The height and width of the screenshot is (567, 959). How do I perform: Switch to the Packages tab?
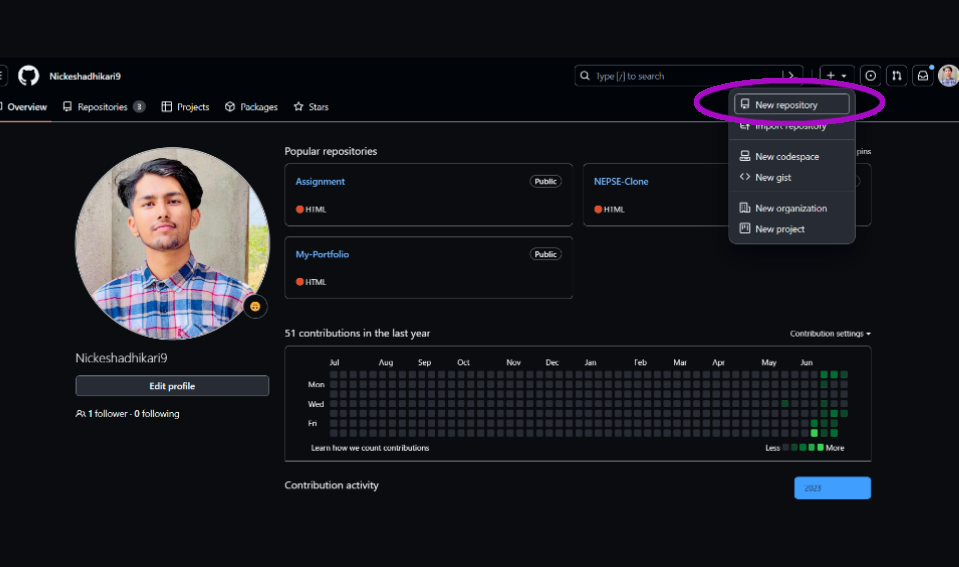pos(251,107)
